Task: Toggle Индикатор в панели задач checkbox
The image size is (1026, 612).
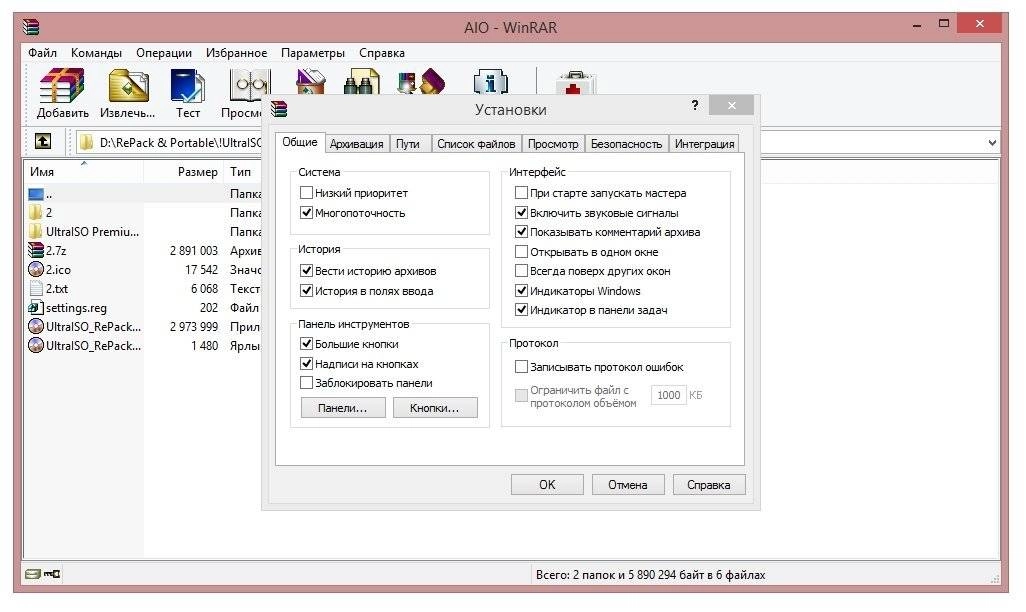Action: (x=522, y=310)
